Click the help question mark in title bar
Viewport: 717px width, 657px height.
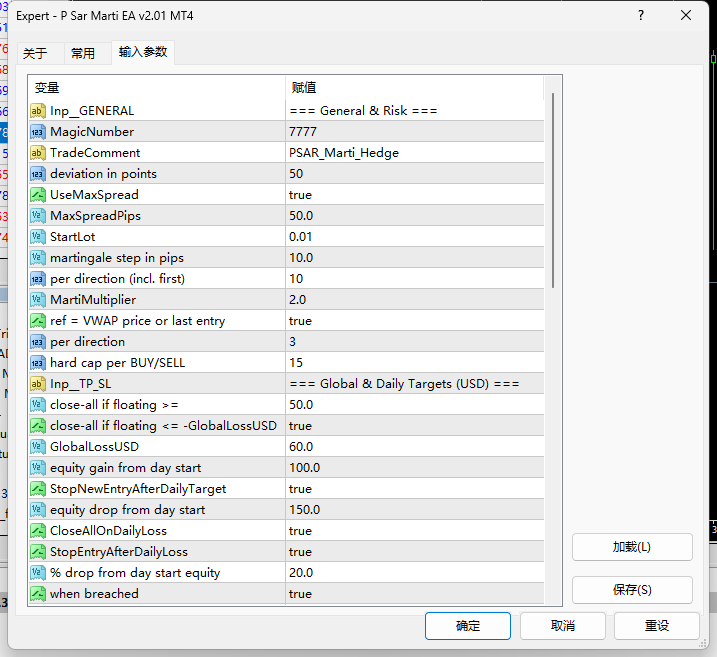coord(641,16)
